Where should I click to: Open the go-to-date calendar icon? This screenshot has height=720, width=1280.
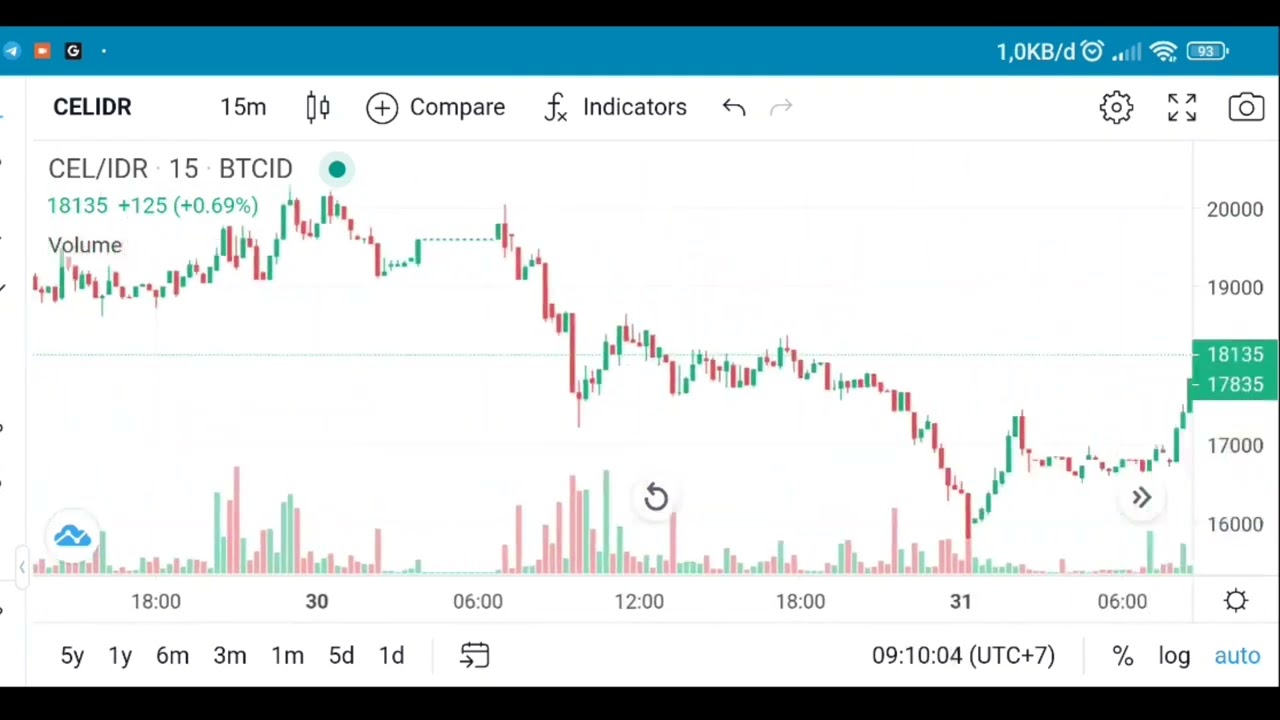point(474,655)
